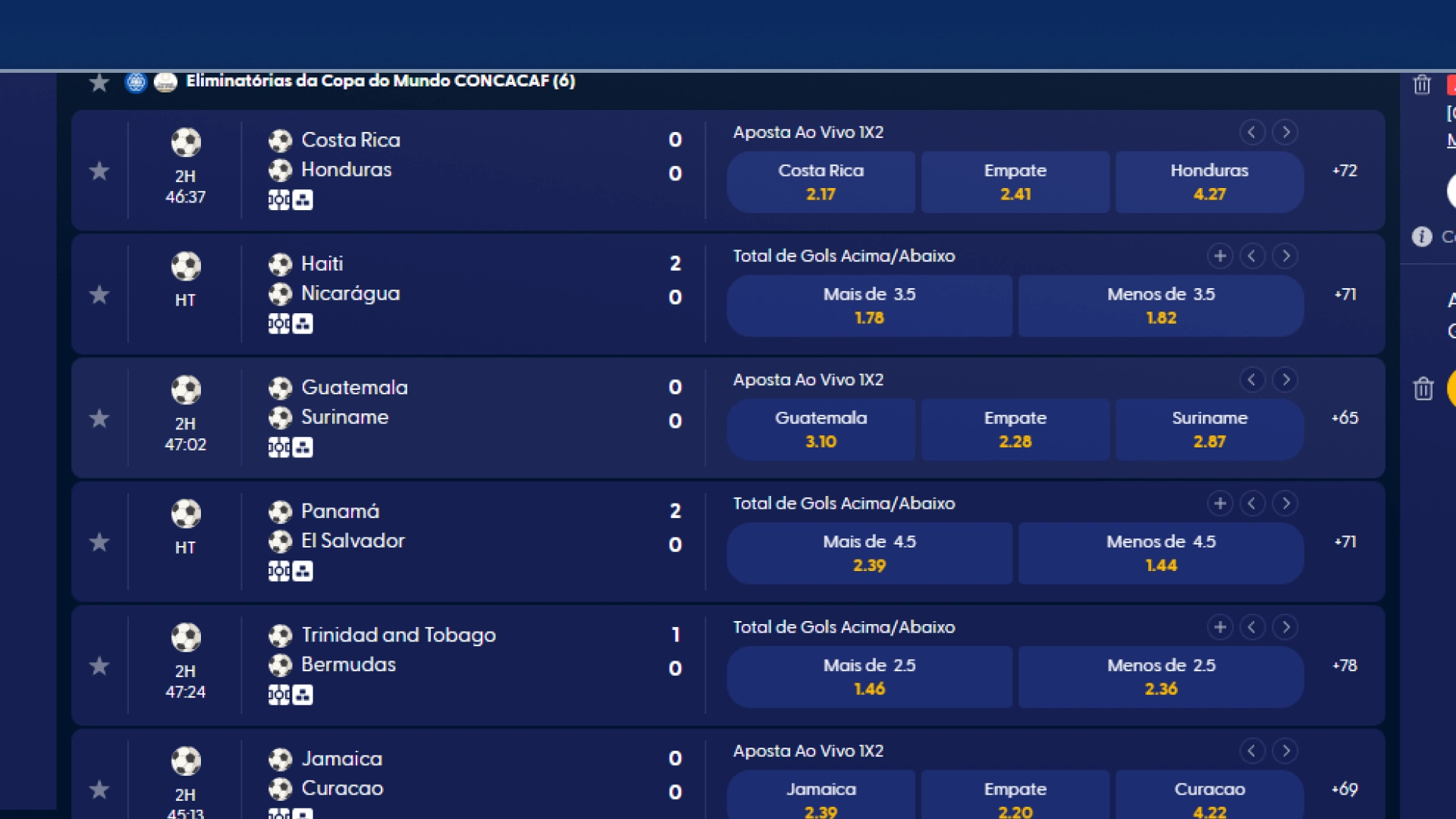Show the previous market for Guatemala vs Suriname

(x=1251, y=380)
